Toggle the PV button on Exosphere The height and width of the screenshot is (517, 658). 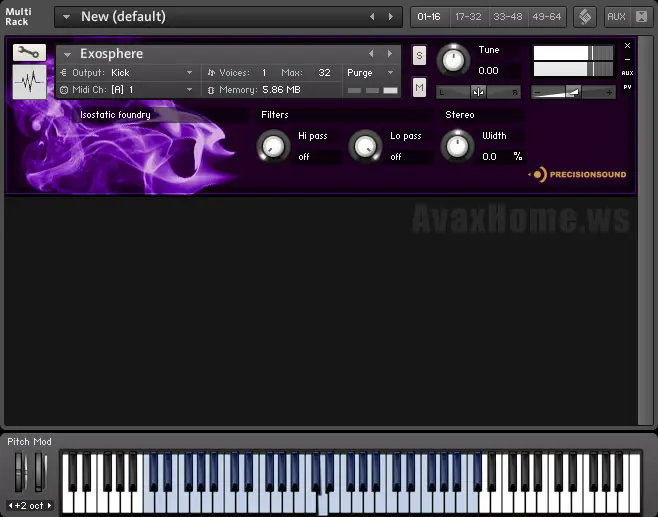(x=627, y=87)
